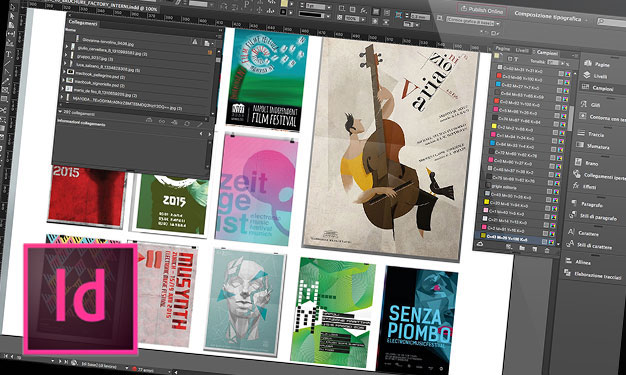Toggle formatting affects text in Campioni

click(x=516, y=60)
